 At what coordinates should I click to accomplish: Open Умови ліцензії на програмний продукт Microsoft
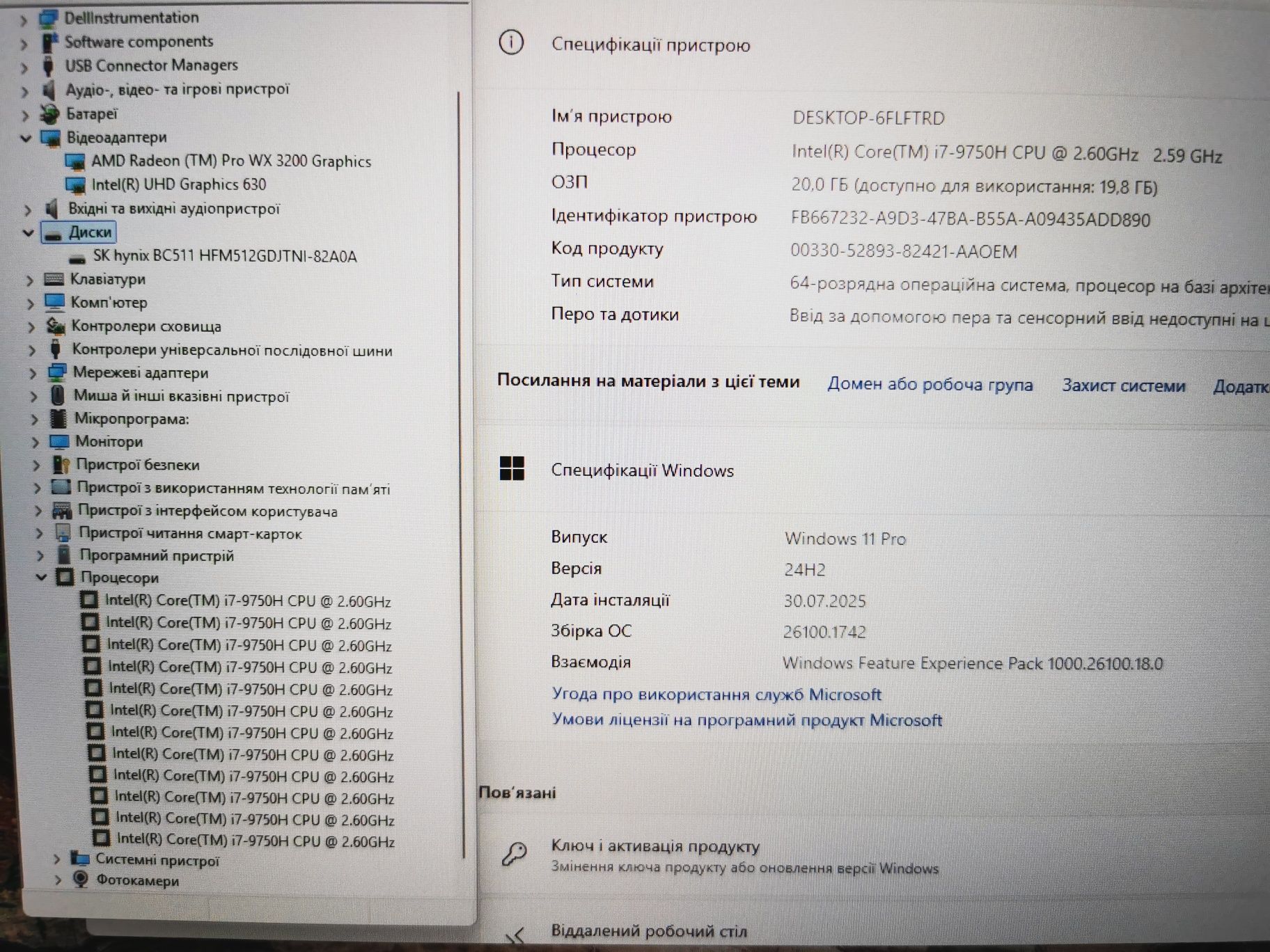pos(747,720)
